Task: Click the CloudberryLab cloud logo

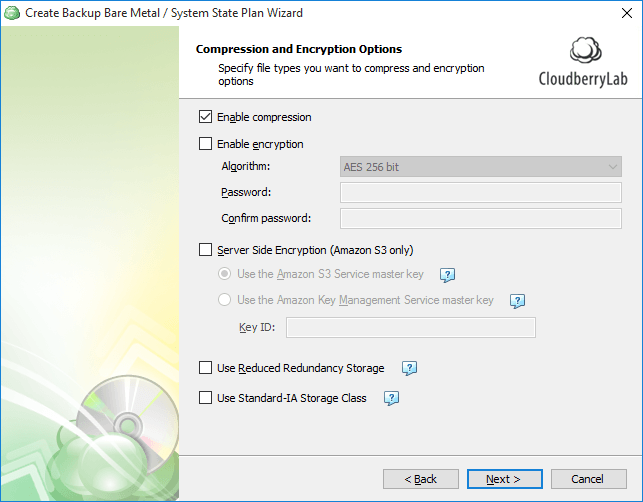Action: [x=585, y=50]
